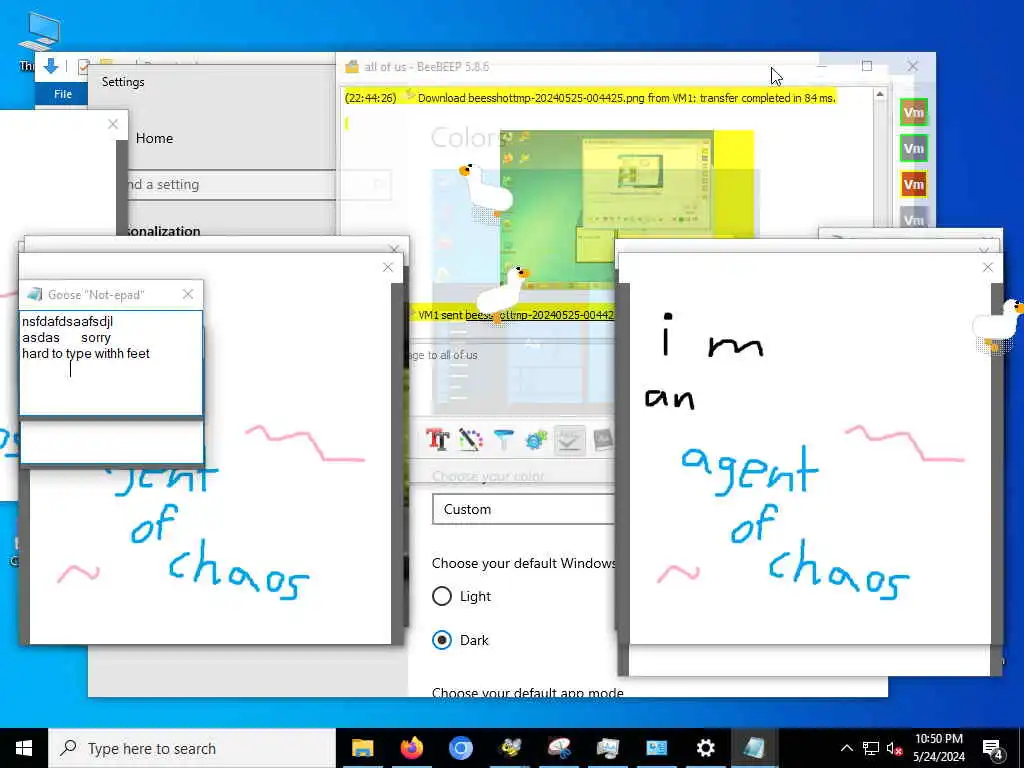Open the blue Chromium browser taskbar icon
Screen dimensions: 1024x768
click(460, 748)
